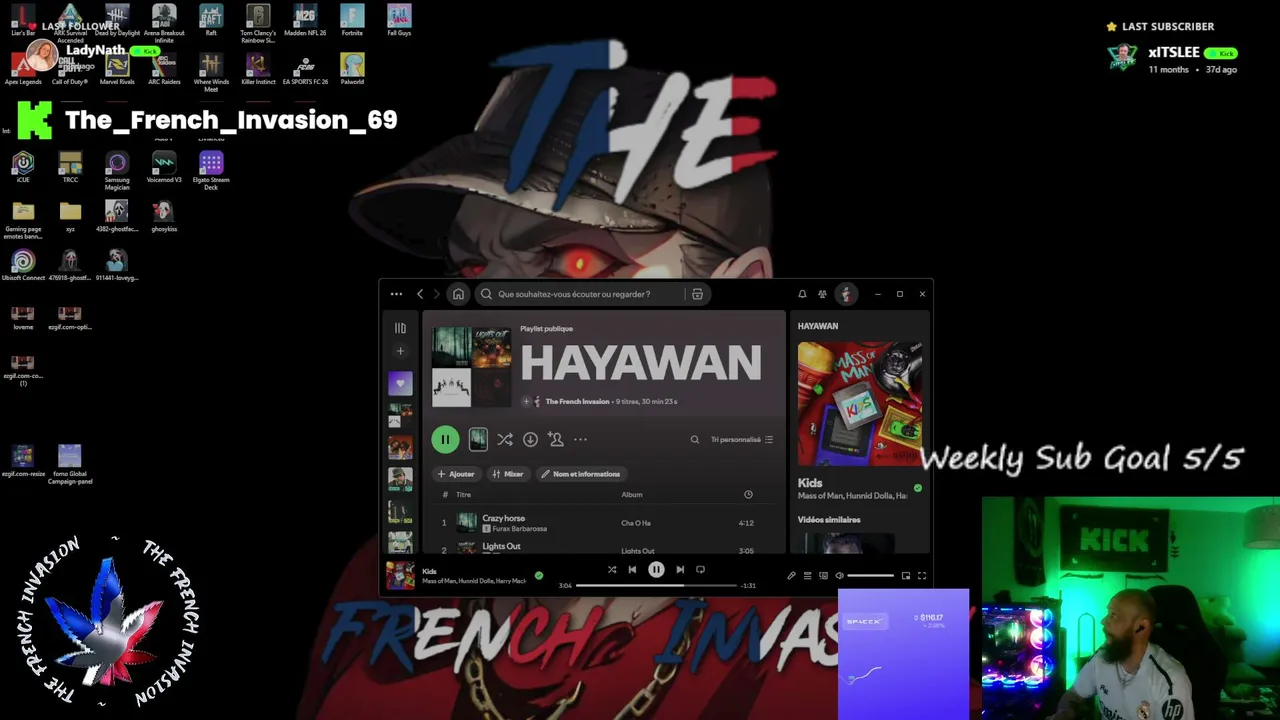Create new playlist with sidebar plus button
This screenshot has width=1280, height=720.
[400, 351]
